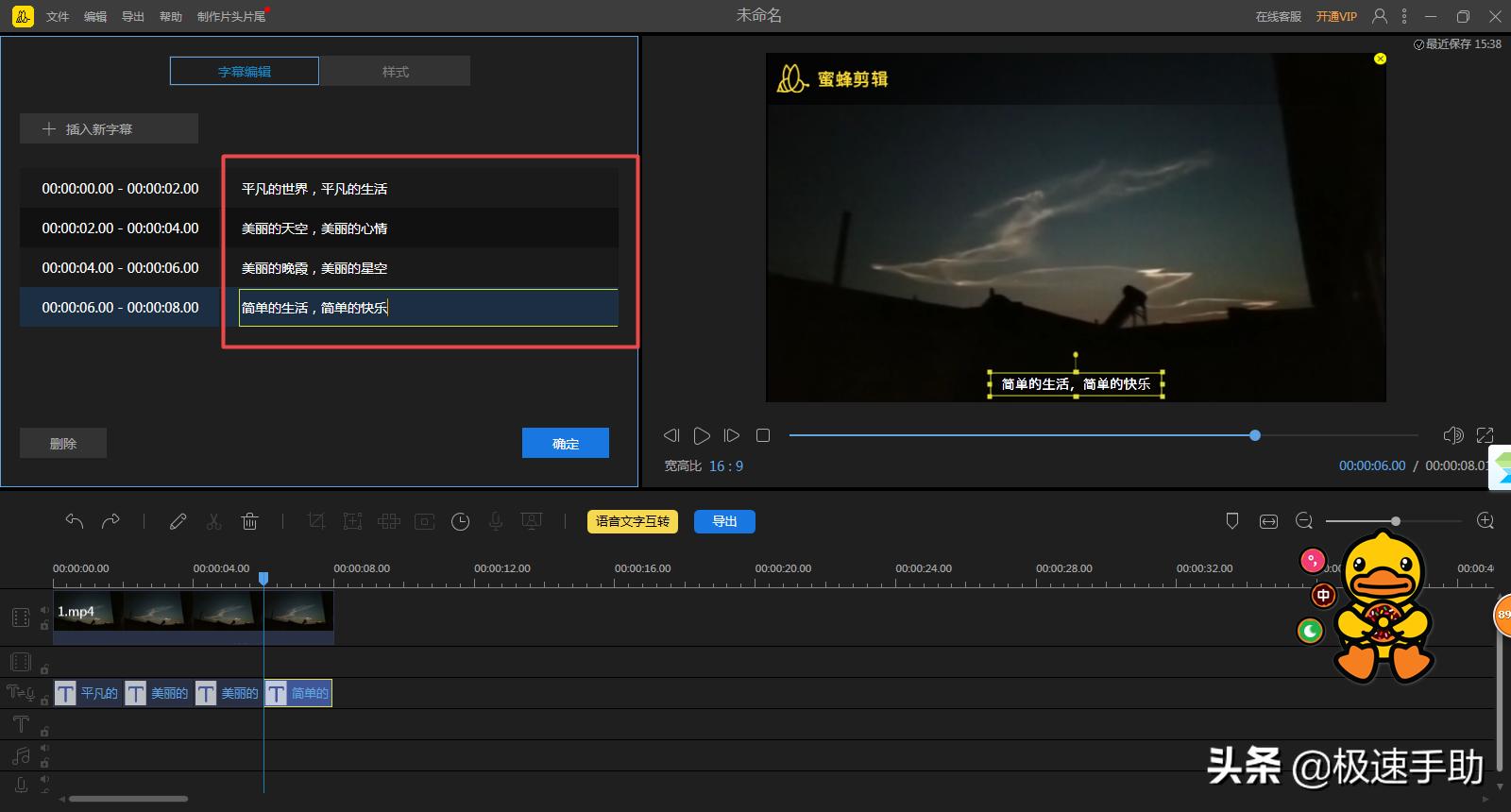The image size is (1511, 812).
Task: Click the redo arrow in timeline toolbar
Action: click(110, 521)
